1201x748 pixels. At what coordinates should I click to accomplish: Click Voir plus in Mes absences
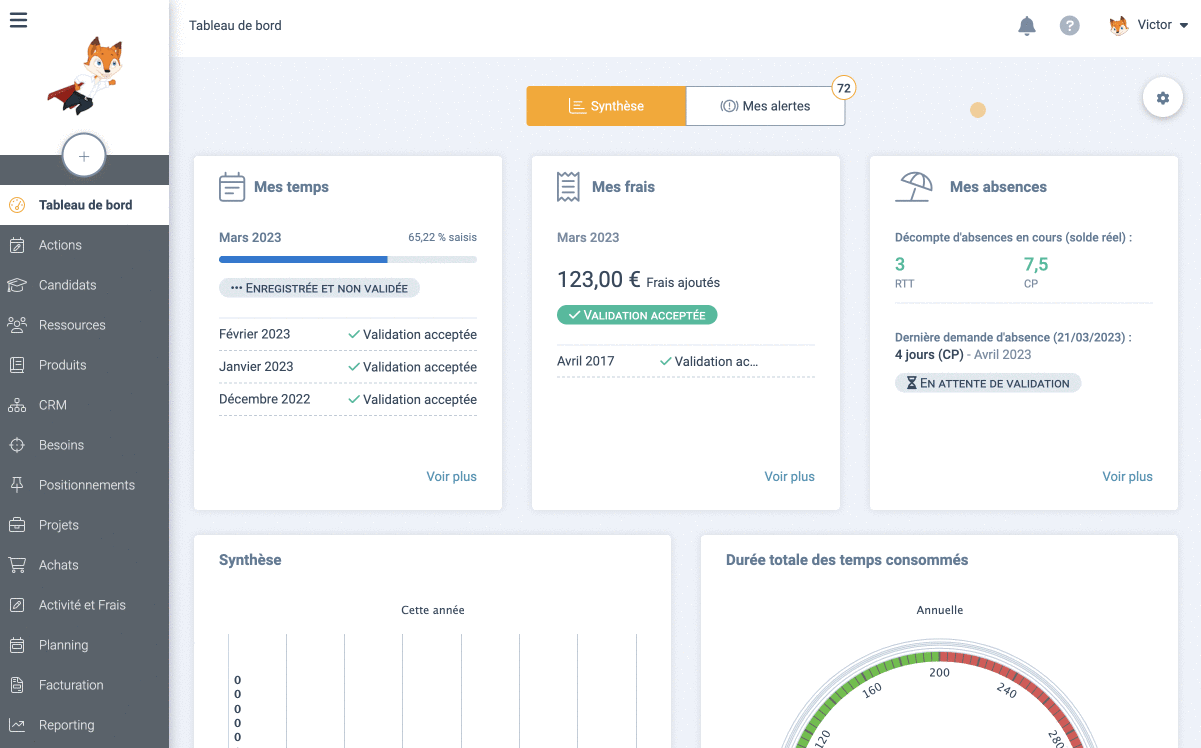point(1127,477)
